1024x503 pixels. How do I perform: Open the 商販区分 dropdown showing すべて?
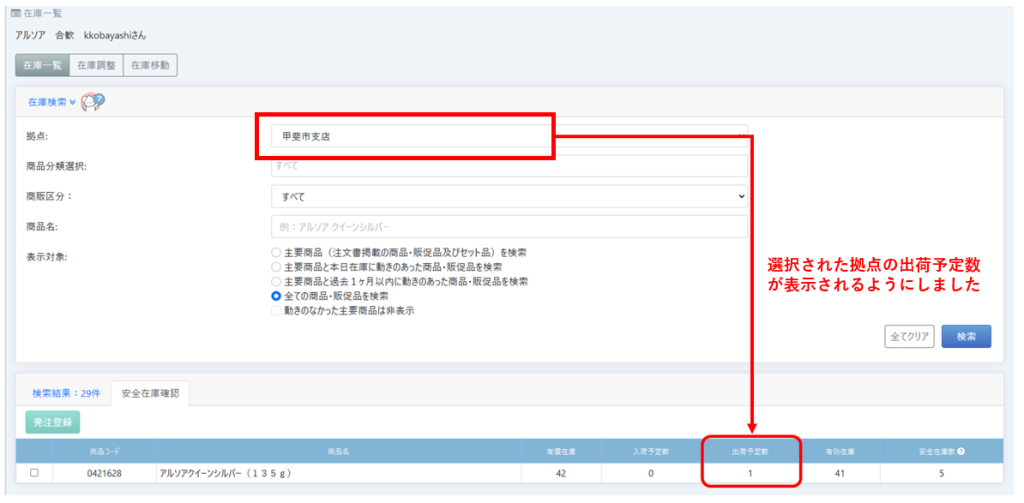coord(509,197)
